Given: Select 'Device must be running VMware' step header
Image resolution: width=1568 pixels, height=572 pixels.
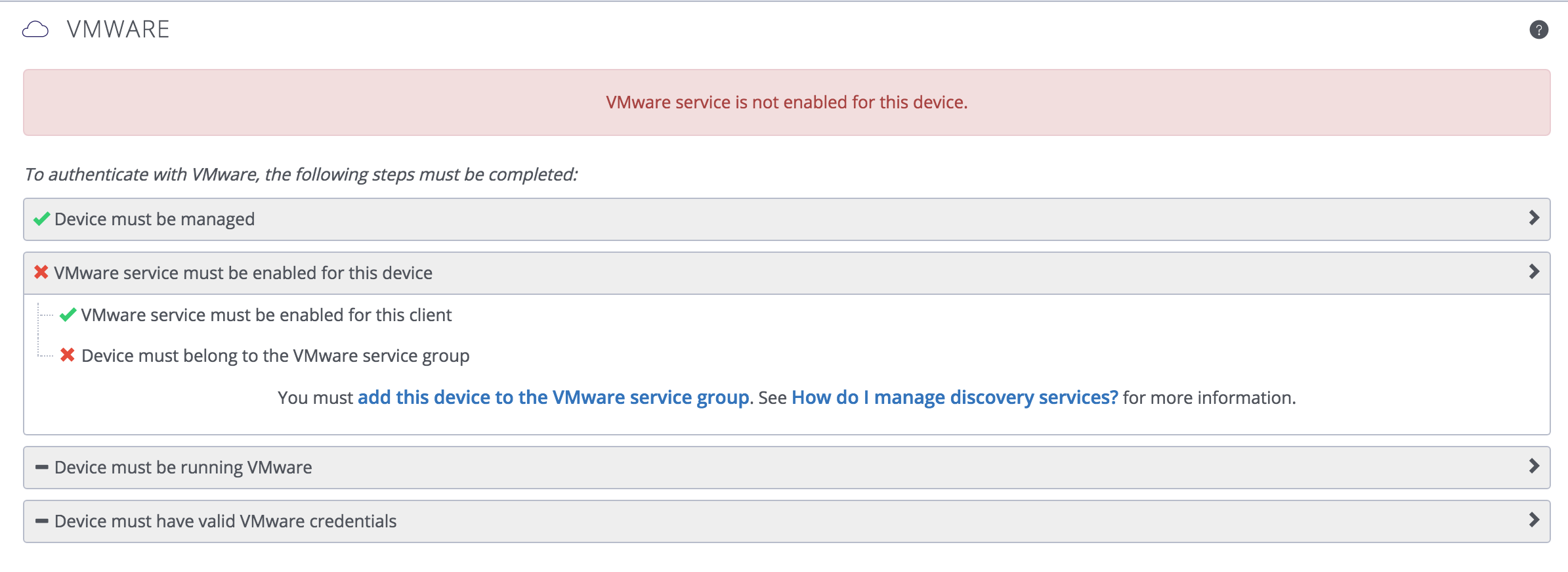Looking at the screenshot, I should coord(183,468).
